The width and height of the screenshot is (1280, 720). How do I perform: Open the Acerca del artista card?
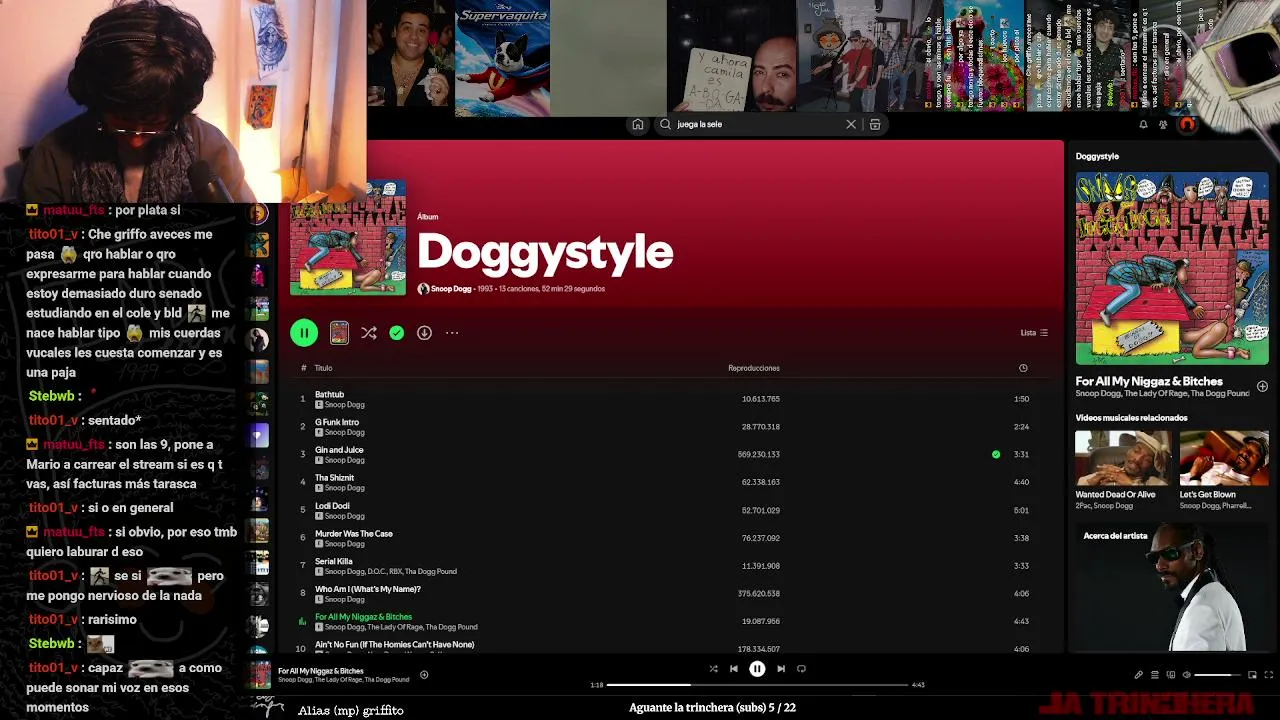[x=1172, y=586]
